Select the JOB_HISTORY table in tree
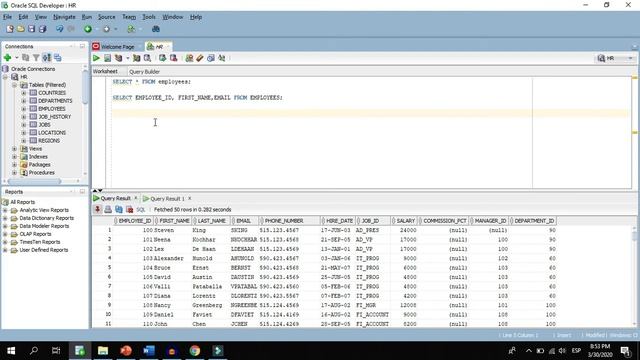This screenshot has width=640, height=360. (55, 117)
